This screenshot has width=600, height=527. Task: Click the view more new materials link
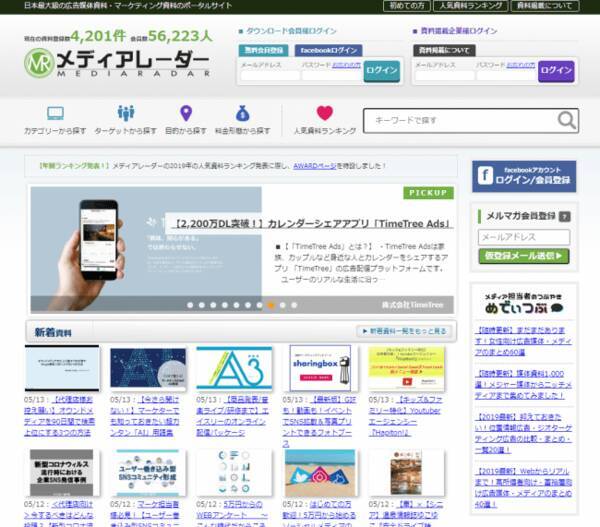pyautogui.click(x=404, y=331)
